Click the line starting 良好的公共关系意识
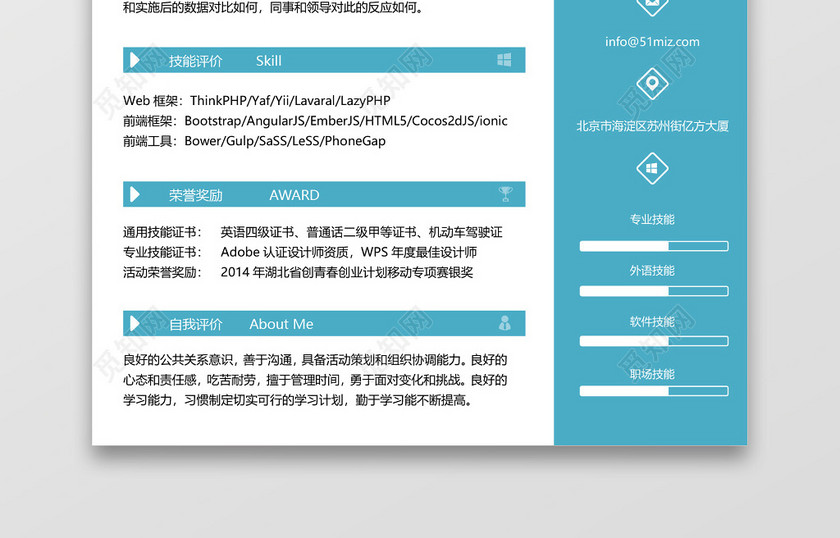 coord(315,360)
